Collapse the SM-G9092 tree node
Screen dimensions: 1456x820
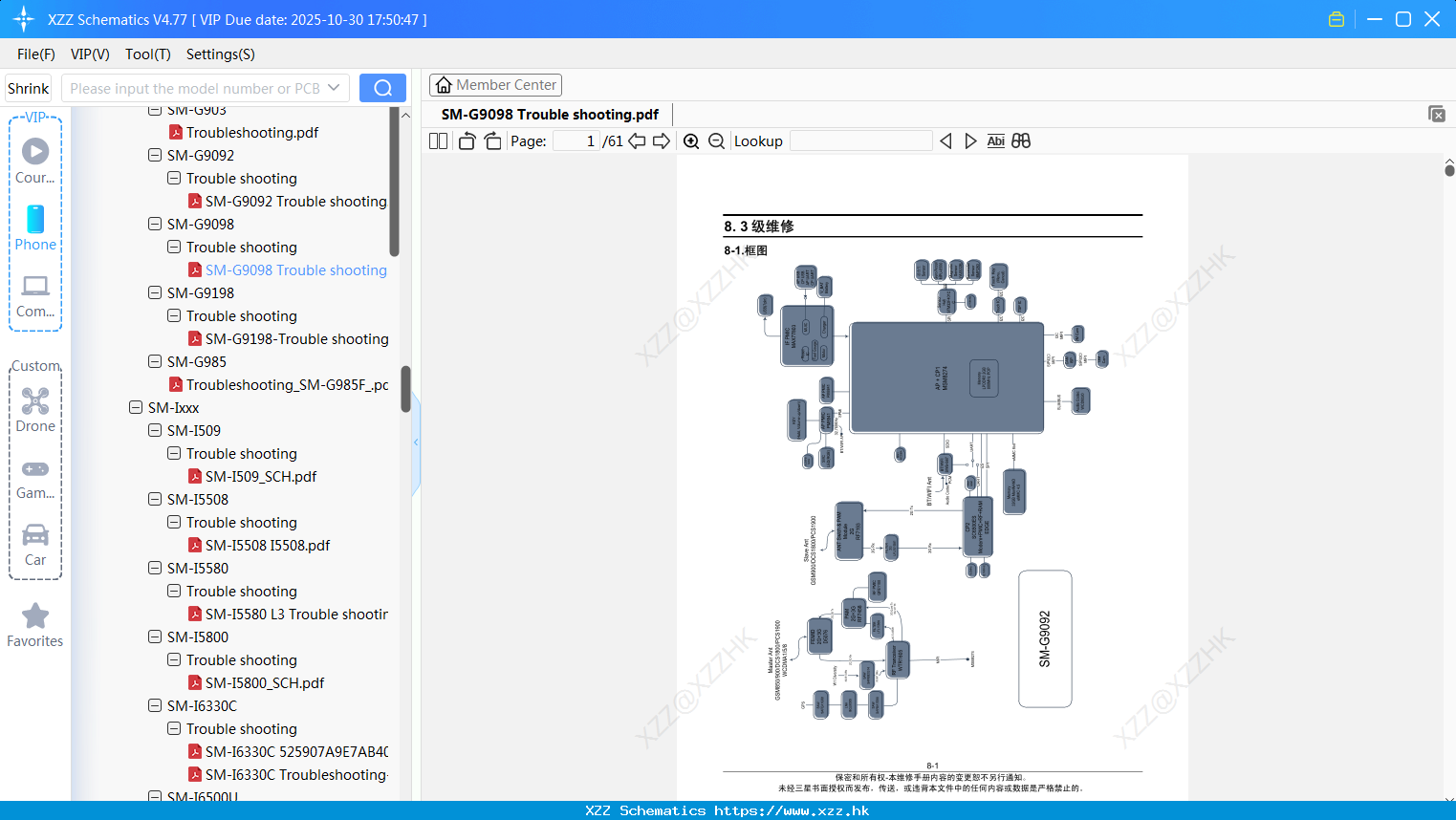[x=155, y=155]
